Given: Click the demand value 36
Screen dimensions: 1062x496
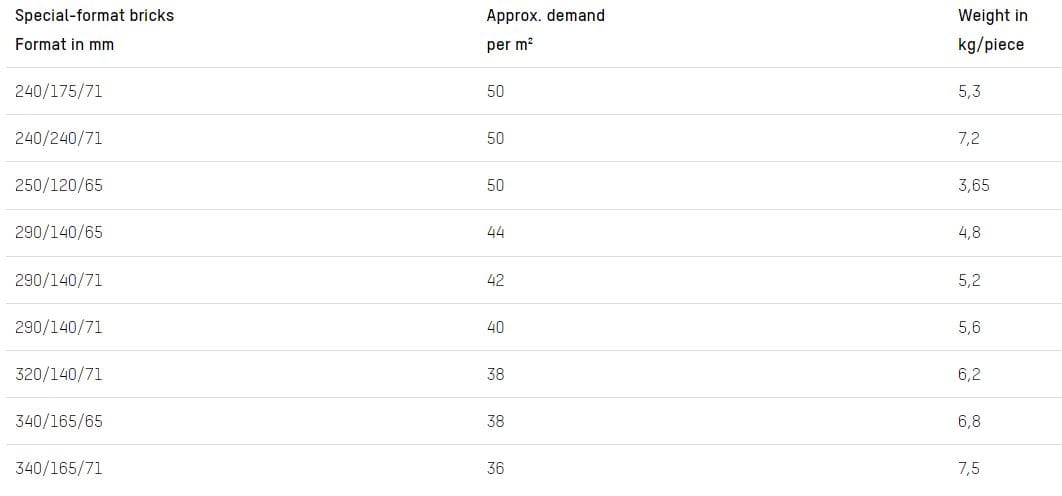Looking at the screenshot, I should pos(495,468).
